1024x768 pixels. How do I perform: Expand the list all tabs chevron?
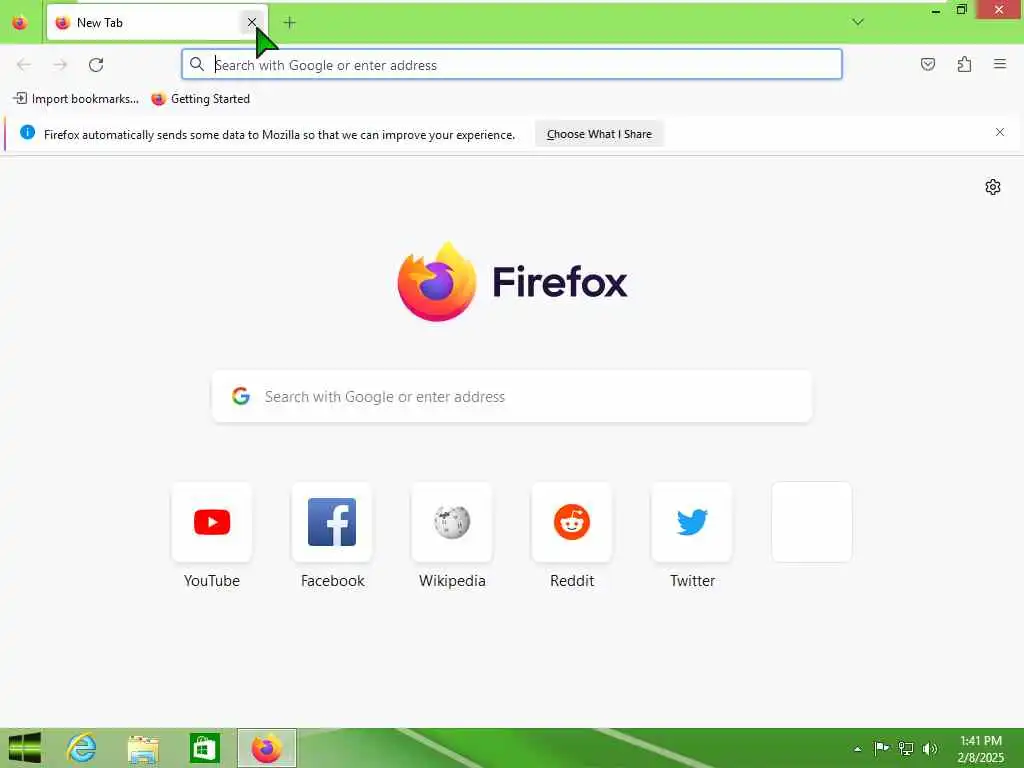click(x=858, y=22)
